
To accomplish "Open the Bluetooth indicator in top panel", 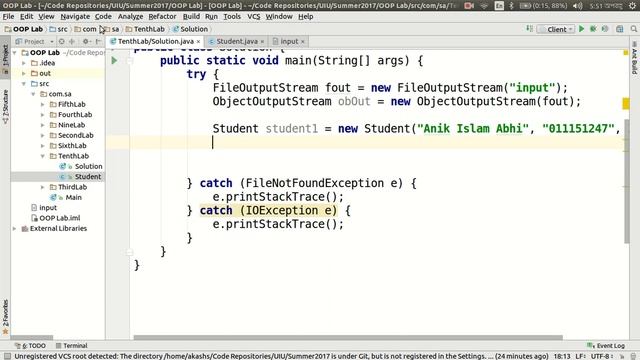I will tap(511, 6).
